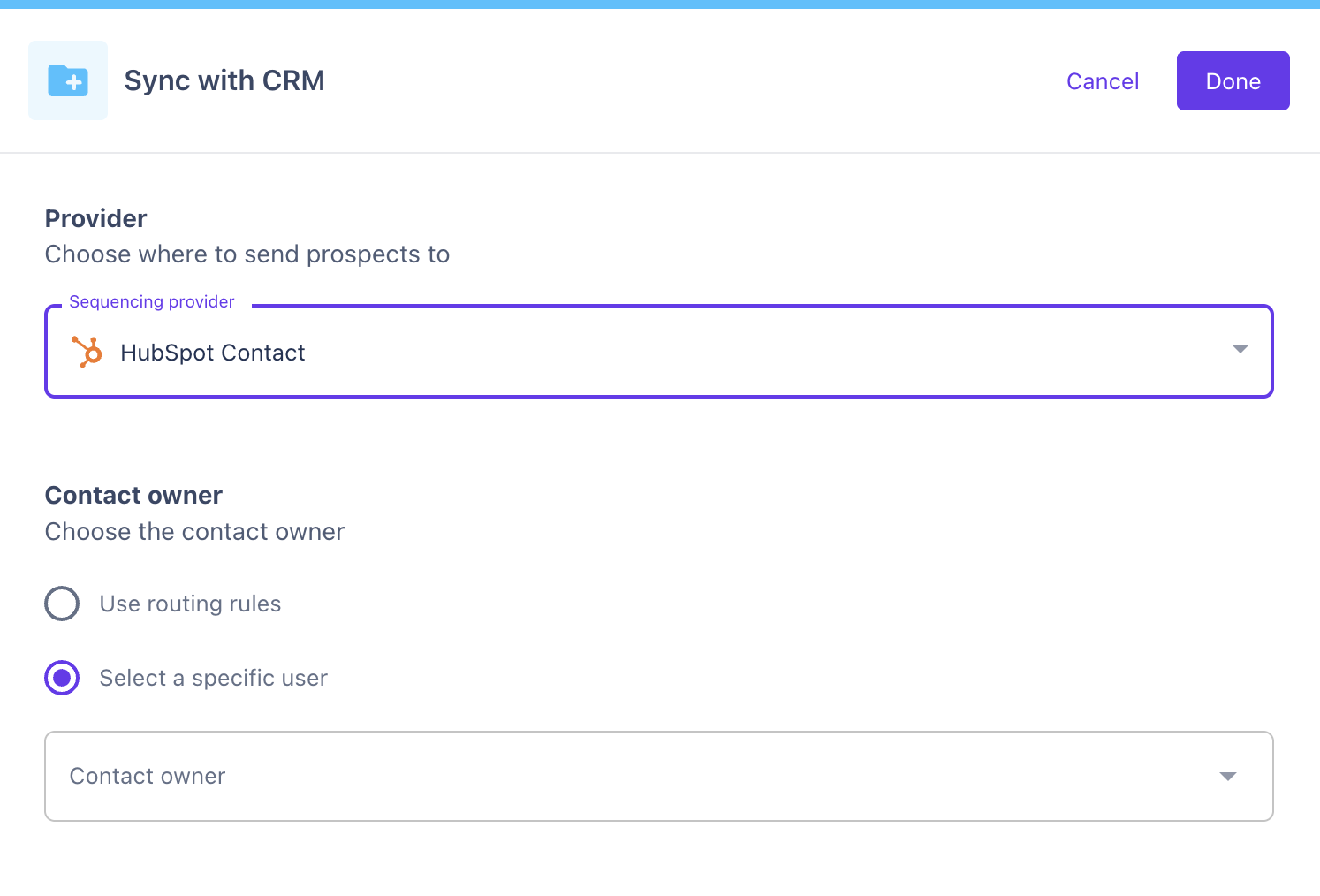
Task: Click the Provider section heading
Action: (95, 218)
